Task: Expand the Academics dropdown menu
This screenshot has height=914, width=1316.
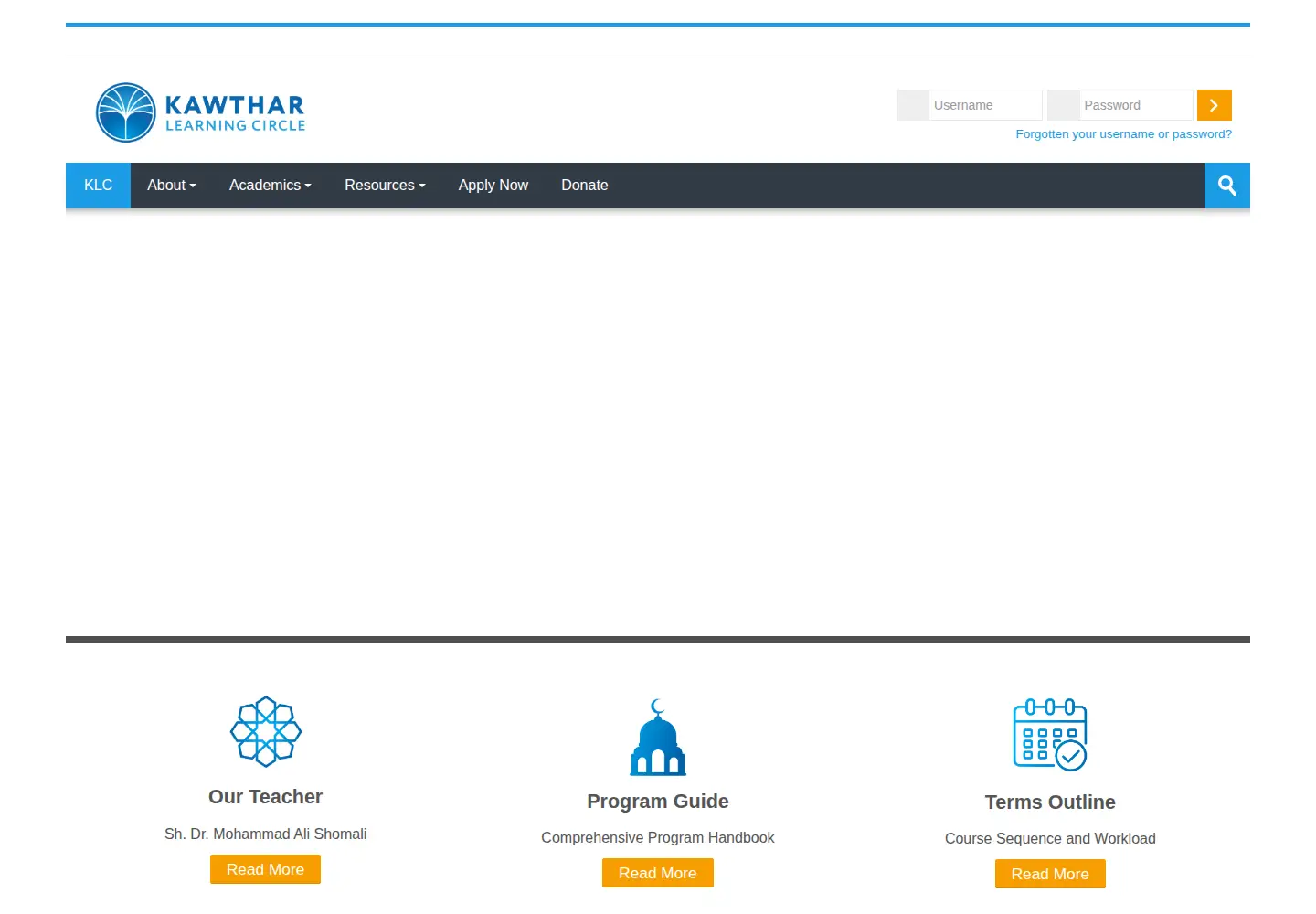Action: coord(271,186)
